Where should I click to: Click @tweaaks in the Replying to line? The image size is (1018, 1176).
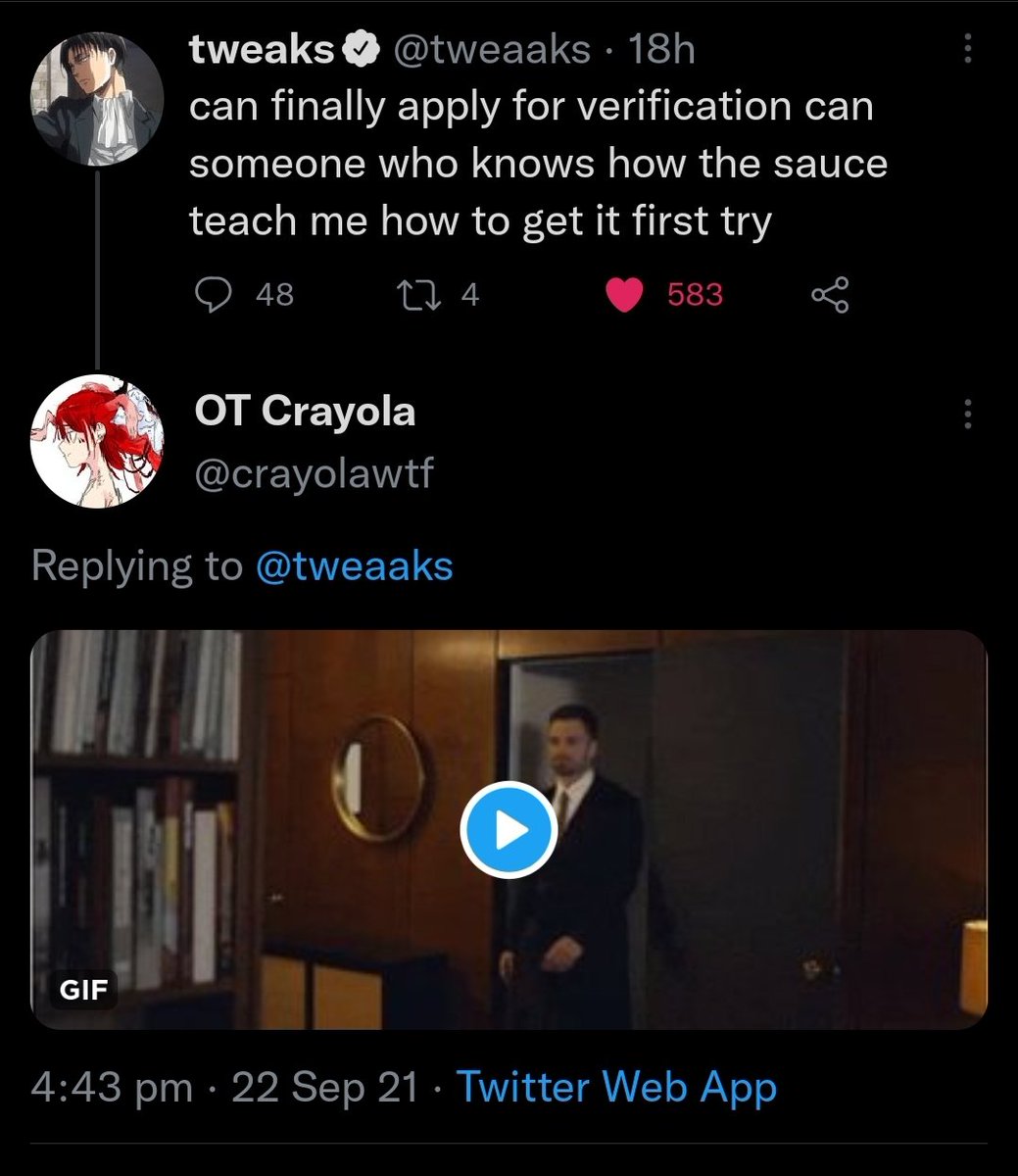point(354,565)
